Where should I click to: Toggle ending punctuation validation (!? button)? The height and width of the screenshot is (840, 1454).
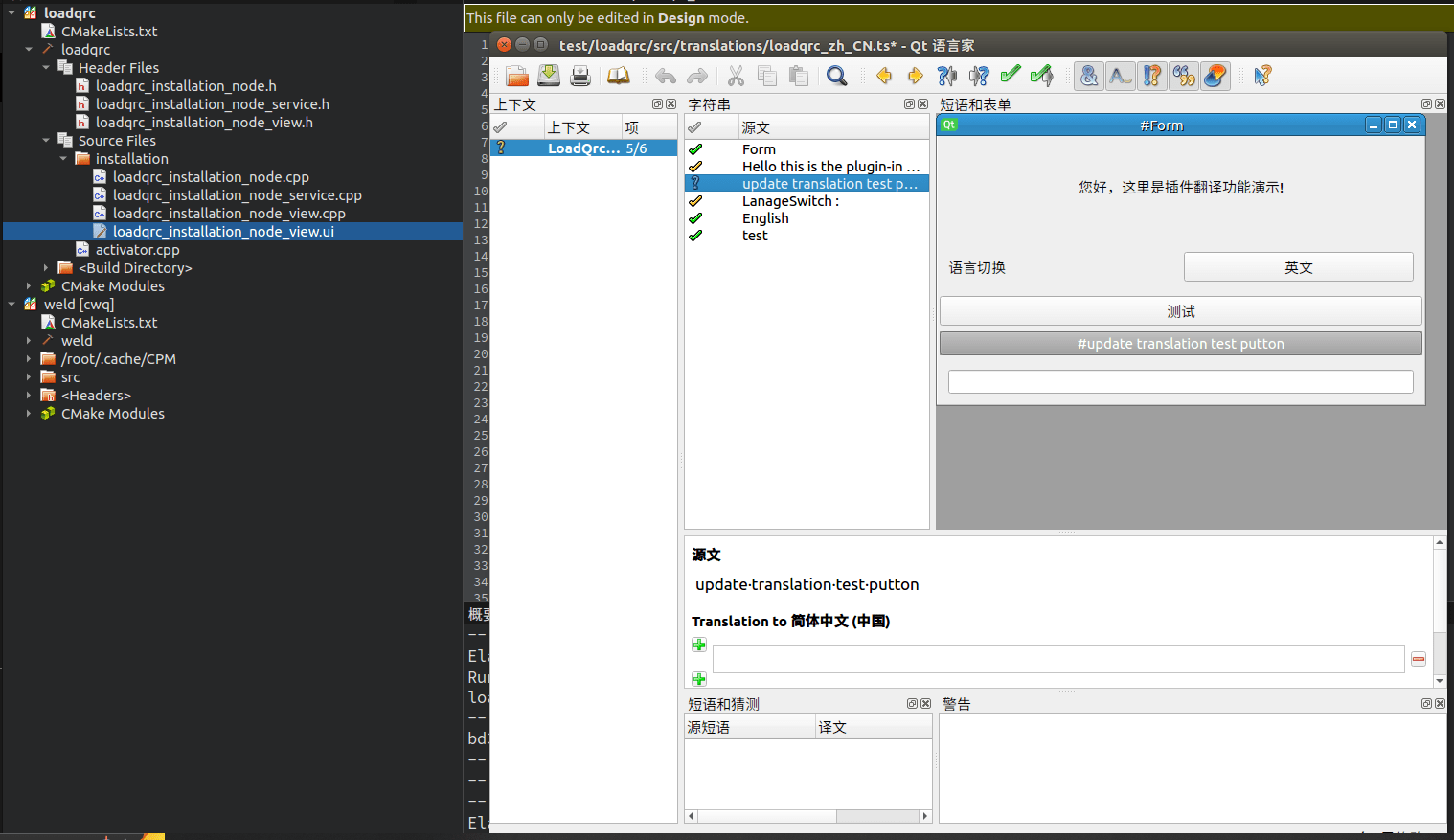(x=1152, y=76)
